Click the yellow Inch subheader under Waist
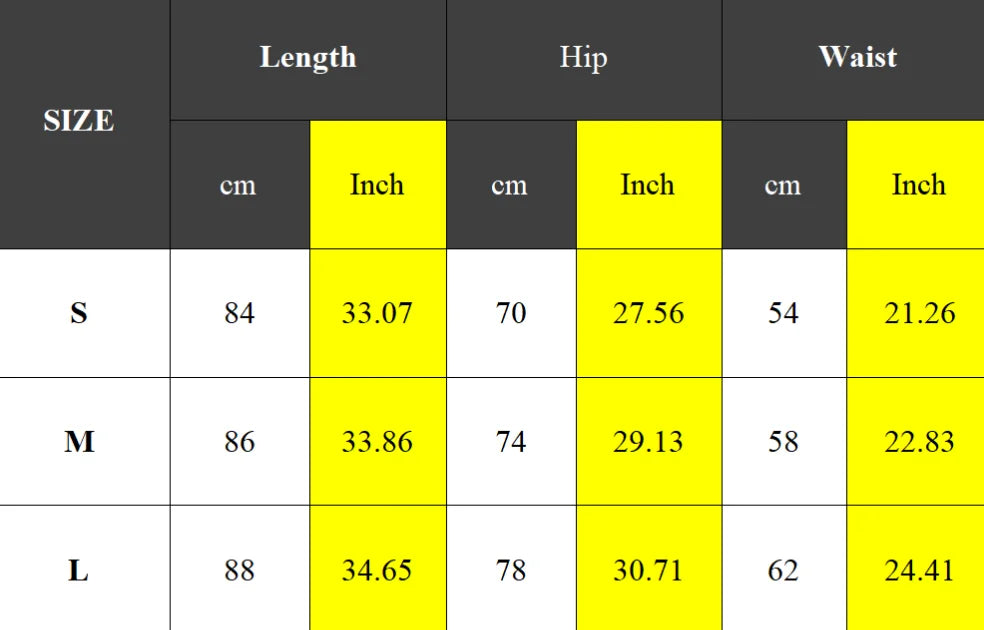This screenshot has height=630, width=984. click(x=918, y=185)
